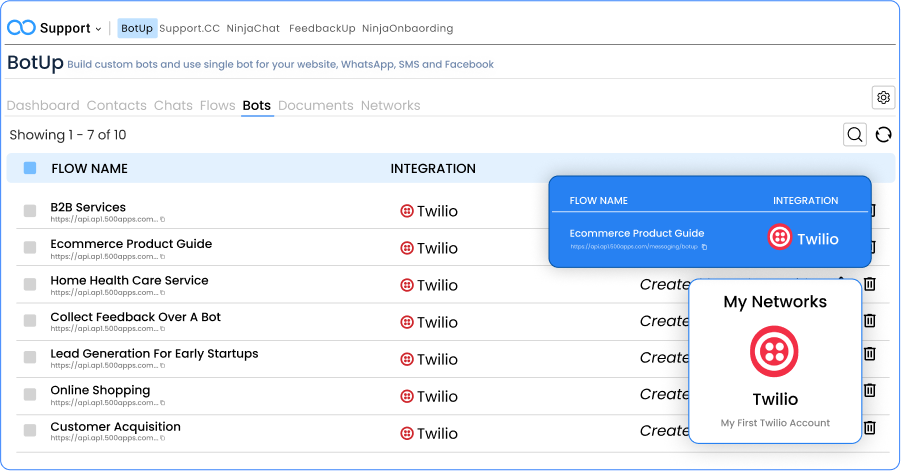This screenshot has width=901, height=471.
Task: Refresh the bots list
Action: tap(883, 134)
